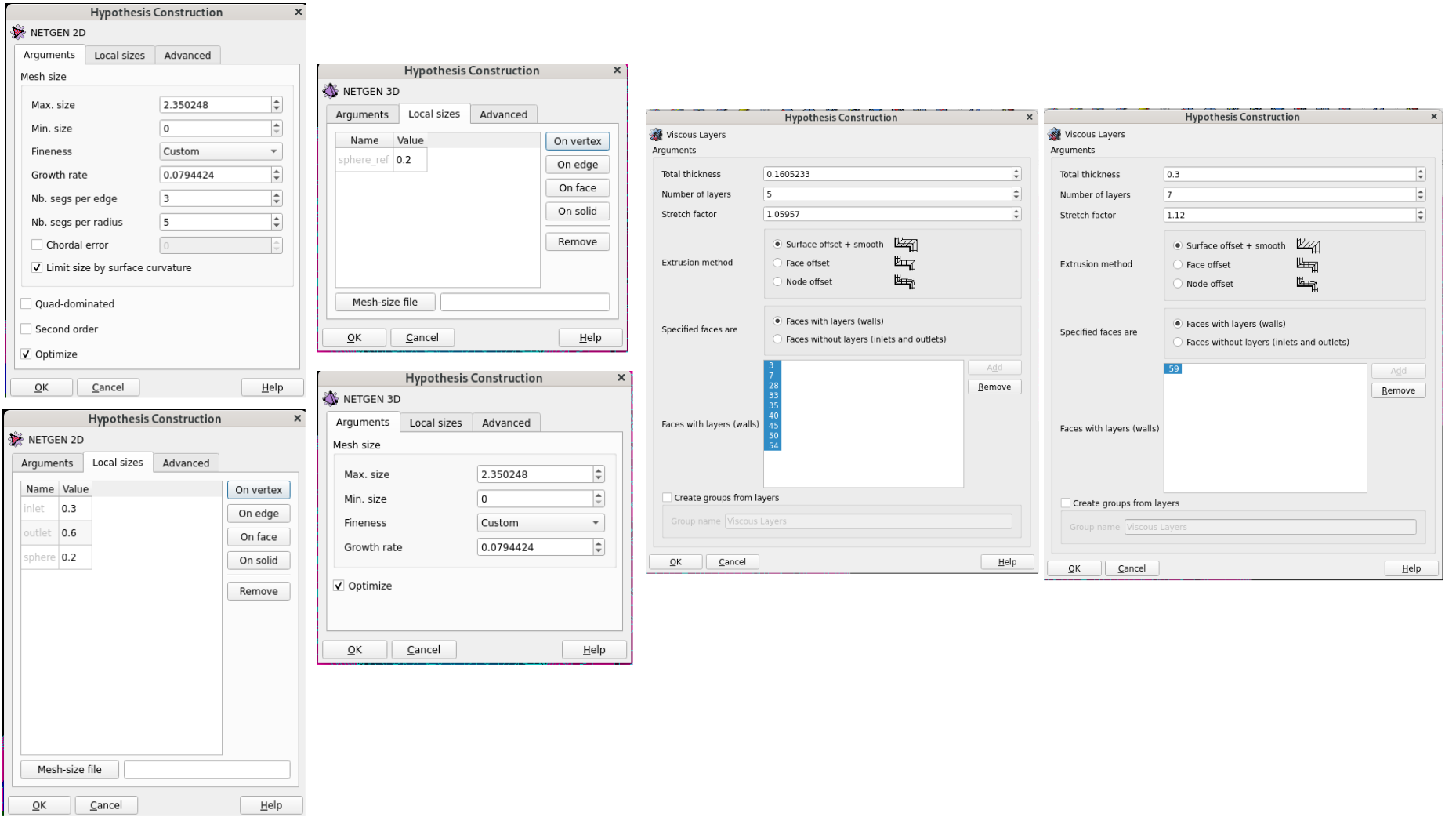The height and width of the screenshot is (824, 1456).
Task: Click the stepper arrows of the 1.12 Stretch factor
Action: tap(1420, 215)
